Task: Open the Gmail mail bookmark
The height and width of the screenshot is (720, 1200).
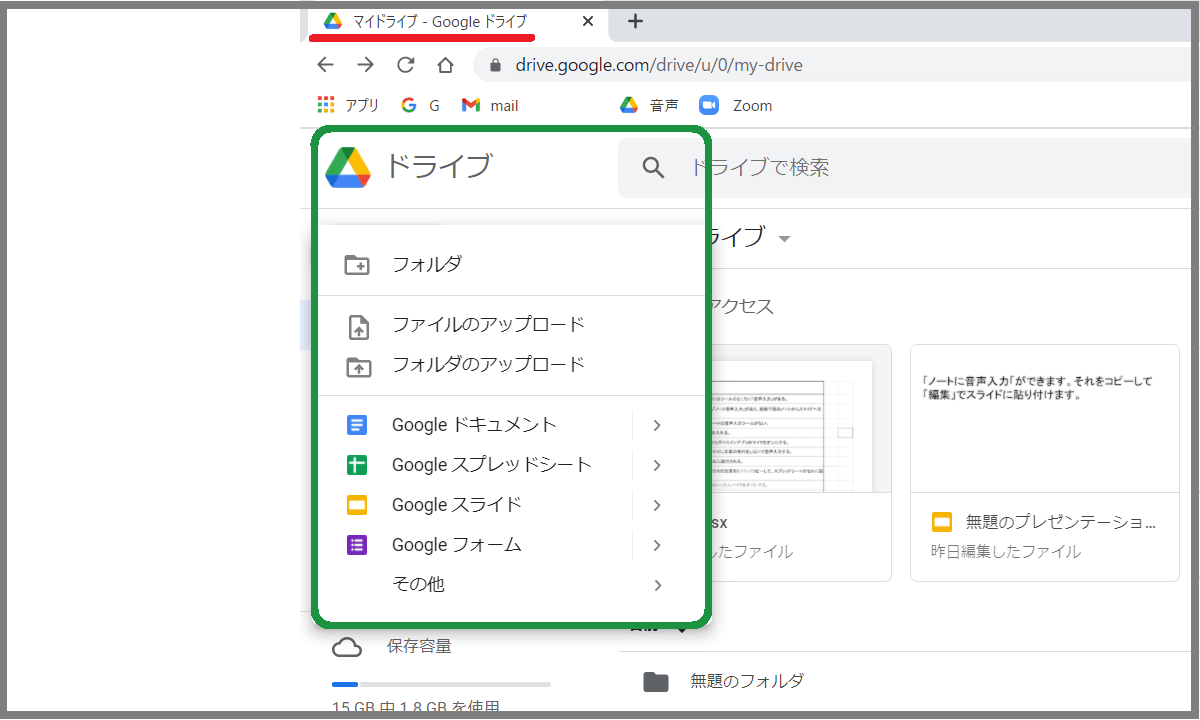Action: coord(490,105)
